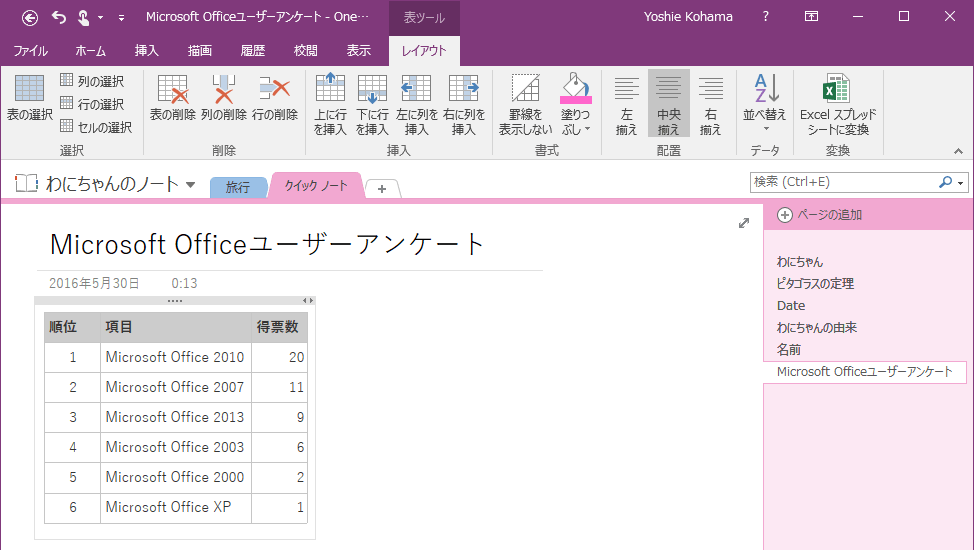
Task: Collapse the ribbon with the chevron
Action: pyautogui.click(x=958, y=151)
